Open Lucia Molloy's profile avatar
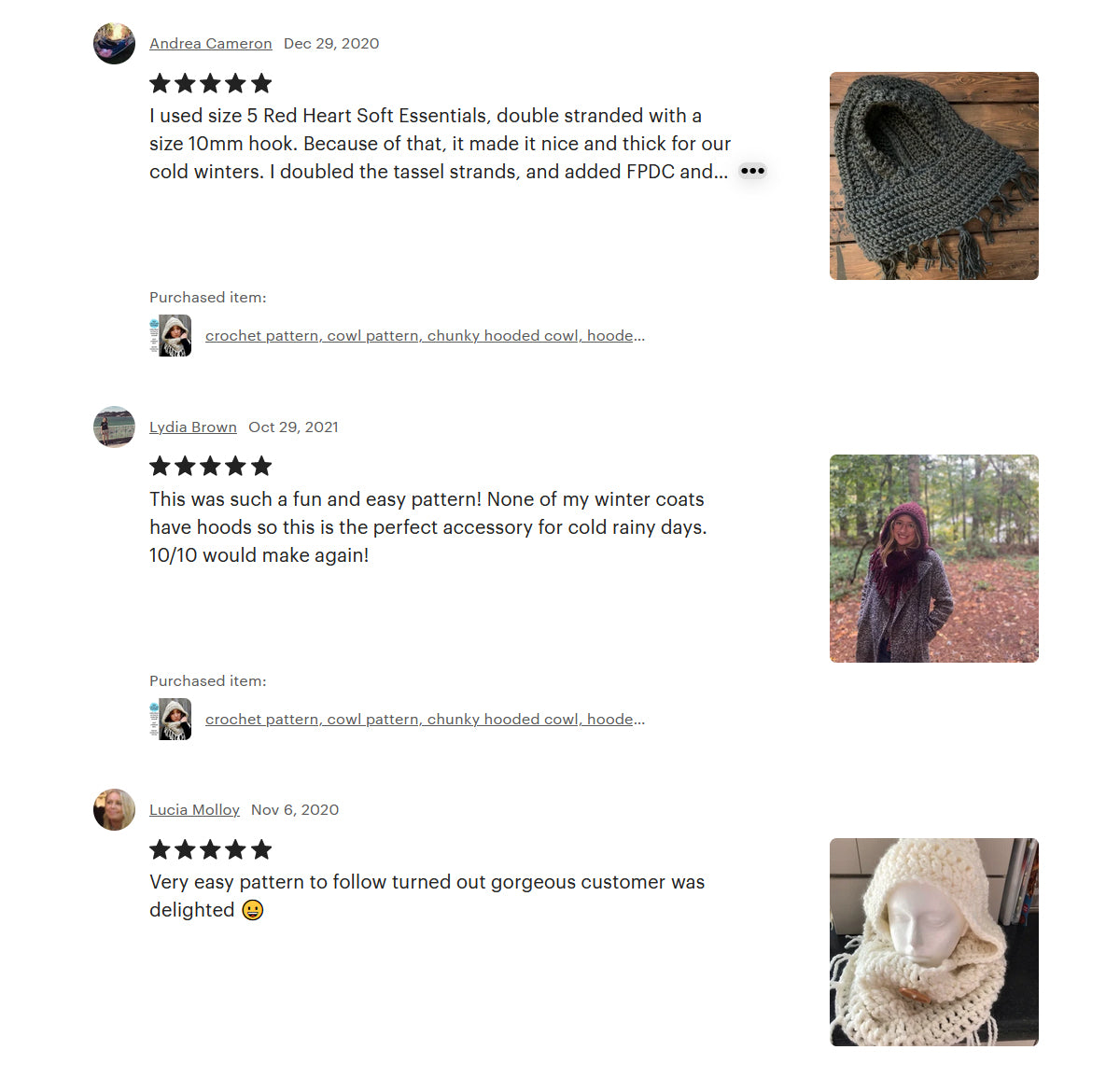The width and height of the screenshot is (1120, 1078). pyautogui.click(x=114, y=809)
